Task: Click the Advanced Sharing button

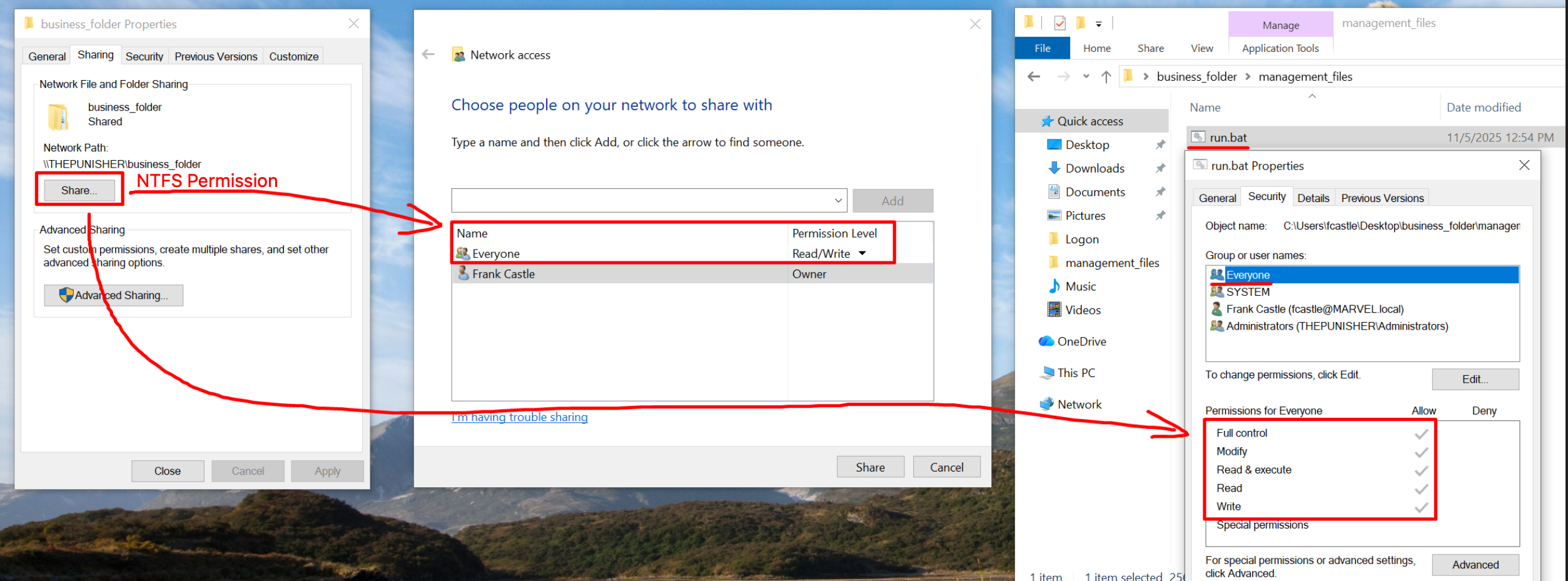Action: [x=114, y=295]
